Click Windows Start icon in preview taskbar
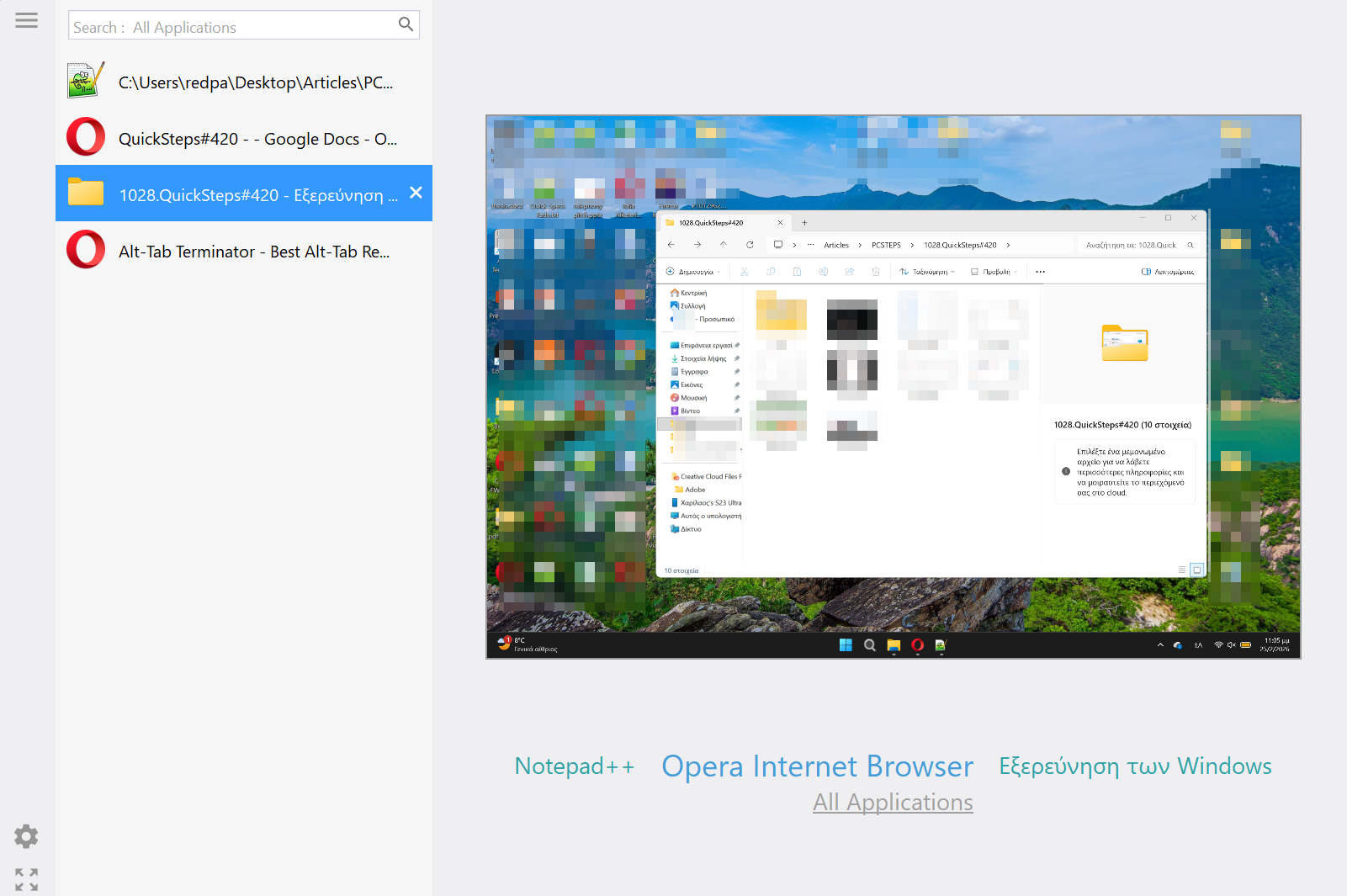This screenshot has width=1347, height=896. (846, 645)
